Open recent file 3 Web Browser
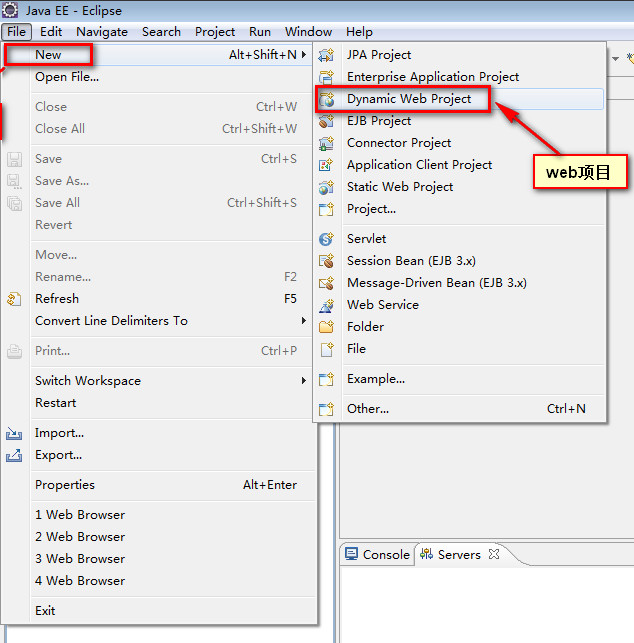The width and height of the screenshot is (634, 643). coord(159,559)
